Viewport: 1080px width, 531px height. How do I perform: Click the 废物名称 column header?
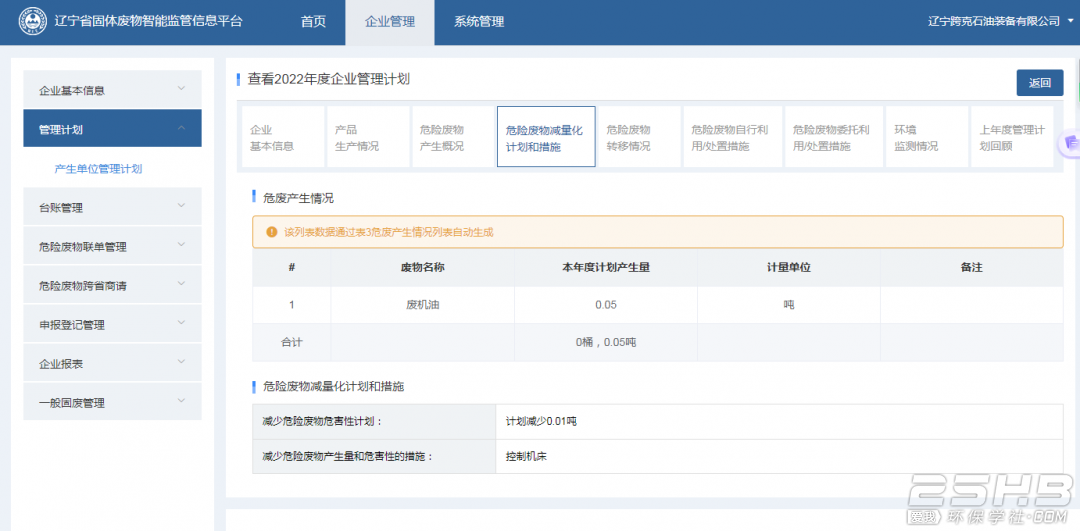tap(423, 268)
